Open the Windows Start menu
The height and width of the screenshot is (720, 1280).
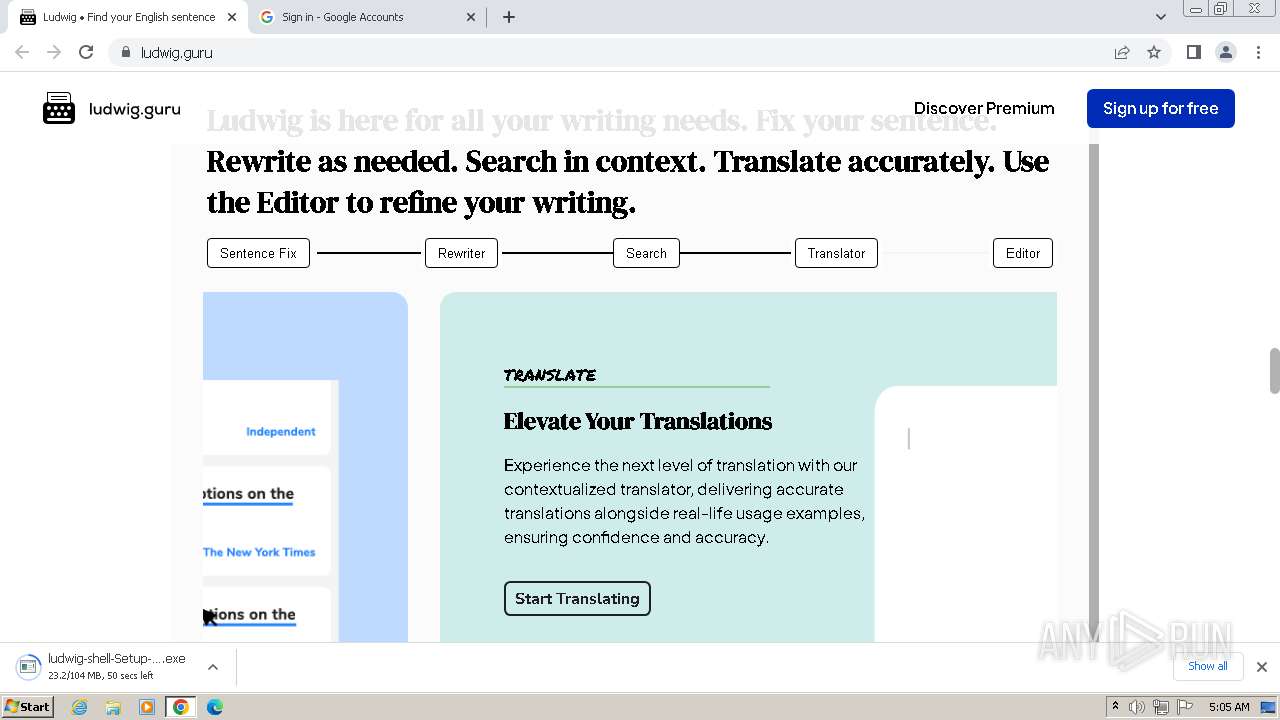(28, 706)
